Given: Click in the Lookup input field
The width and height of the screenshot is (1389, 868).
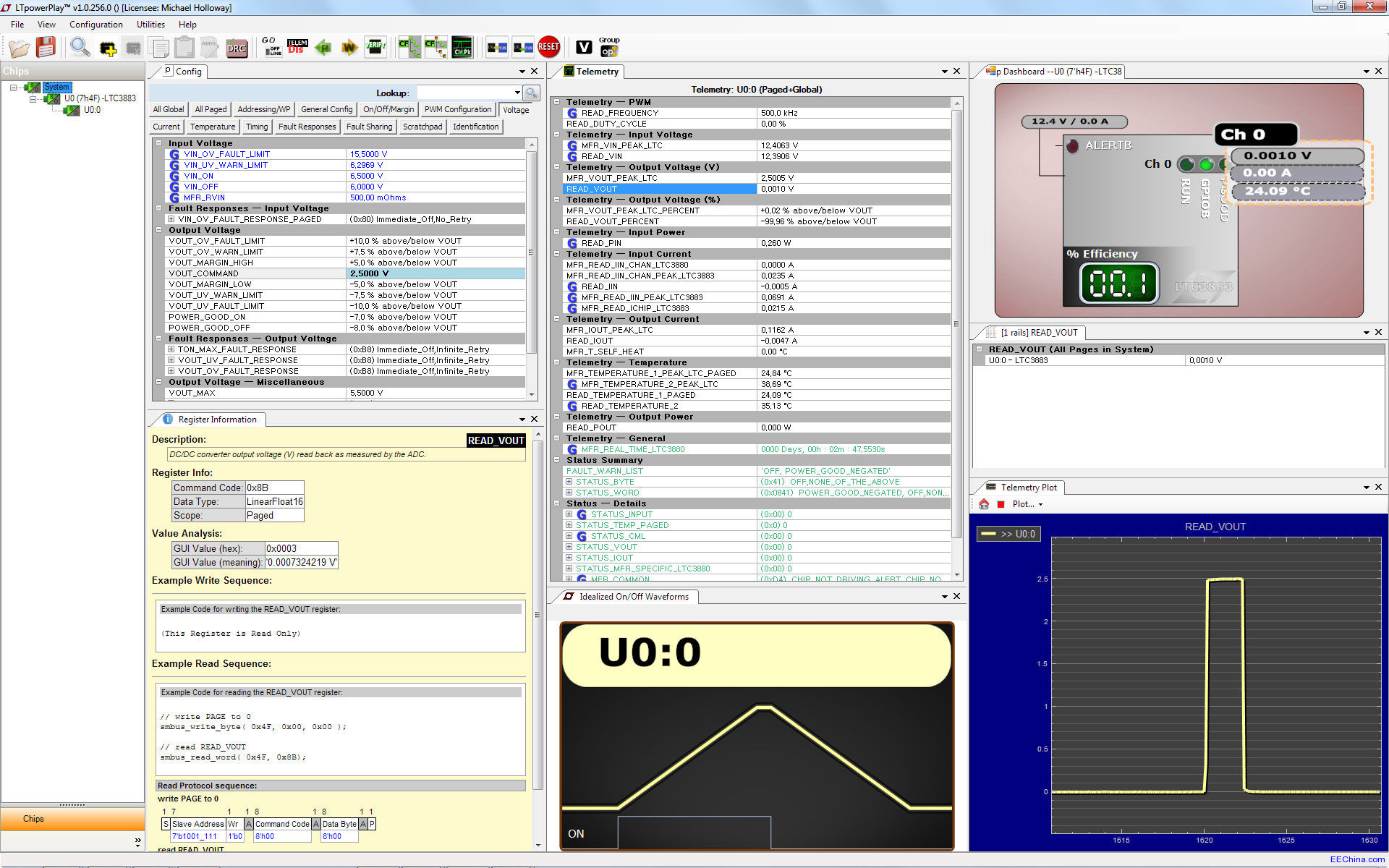Looking at the screenshot, I should (x=464, y=93).
